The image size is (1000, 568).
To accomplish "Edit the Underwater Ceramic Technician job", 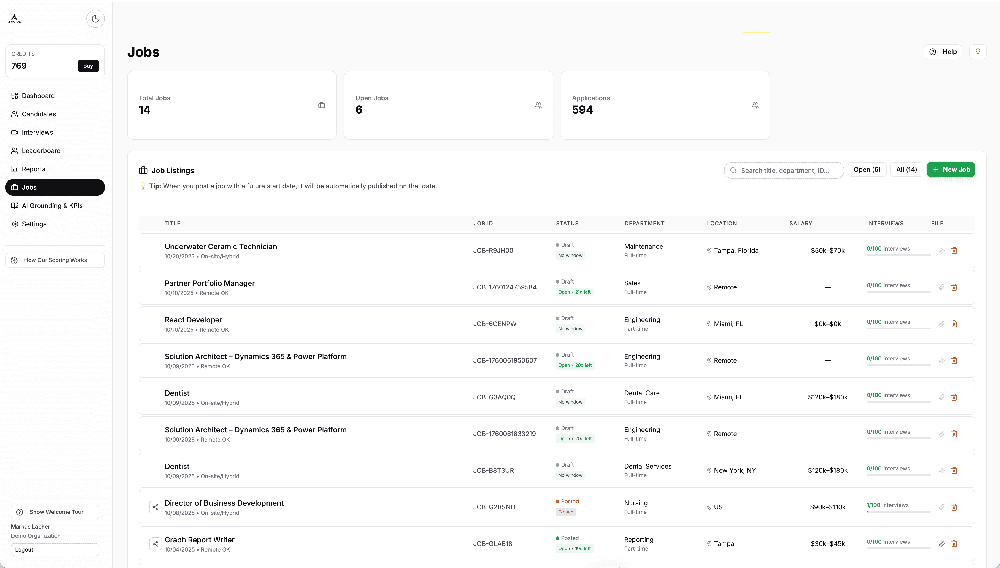I will tap(941, 251).
